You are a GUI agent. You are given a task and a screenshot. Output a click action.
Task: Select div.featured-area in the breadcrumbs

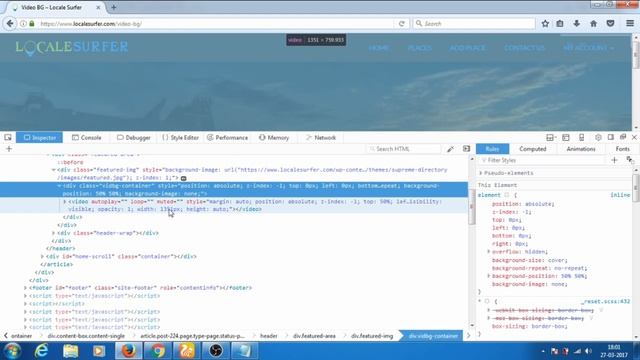(314, 336)
